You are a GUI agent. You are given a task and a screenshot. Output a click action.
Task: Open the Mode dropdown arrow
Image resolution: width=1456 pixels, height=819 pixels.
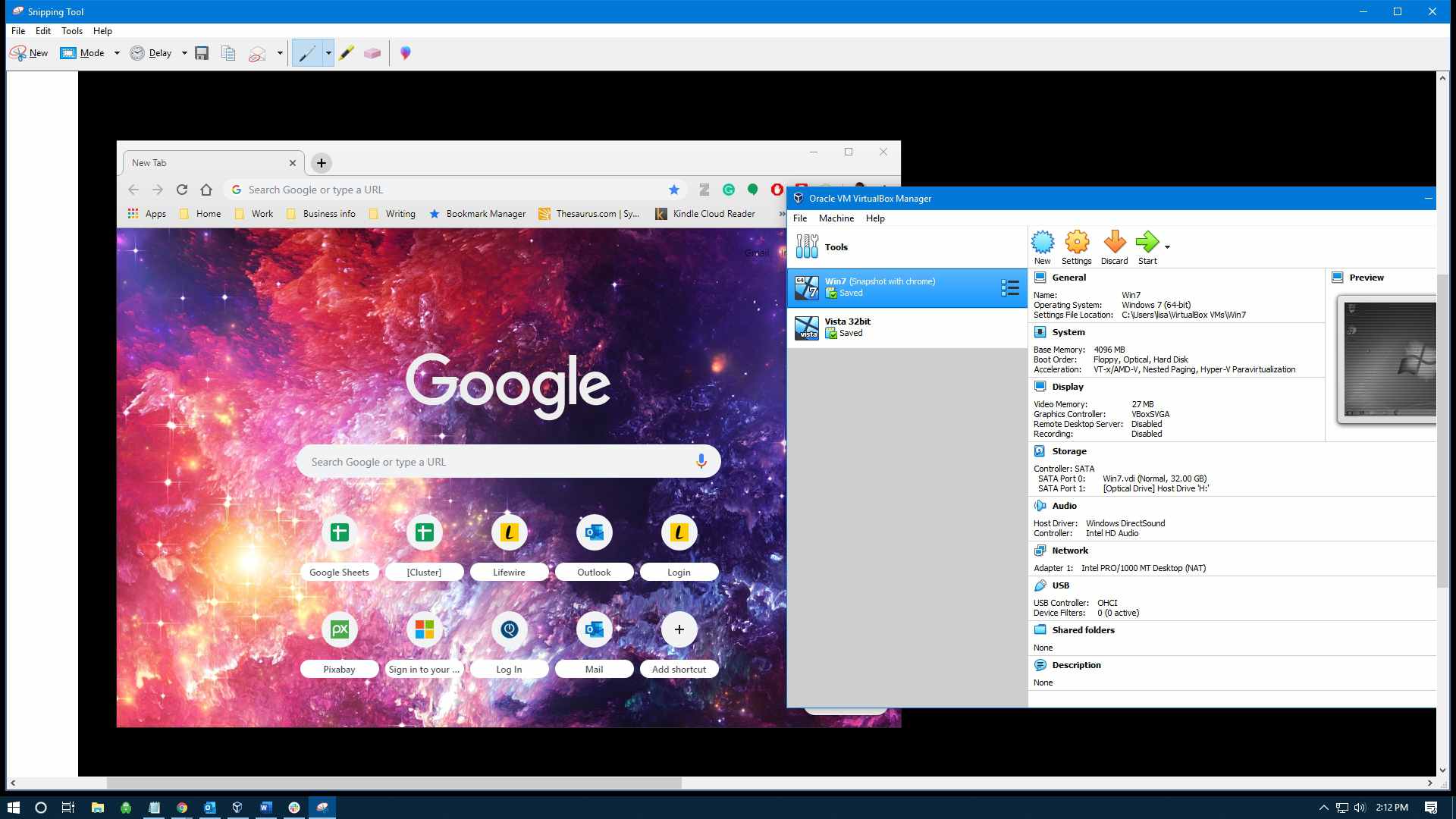pyautogui.click(x=117, y=53)
